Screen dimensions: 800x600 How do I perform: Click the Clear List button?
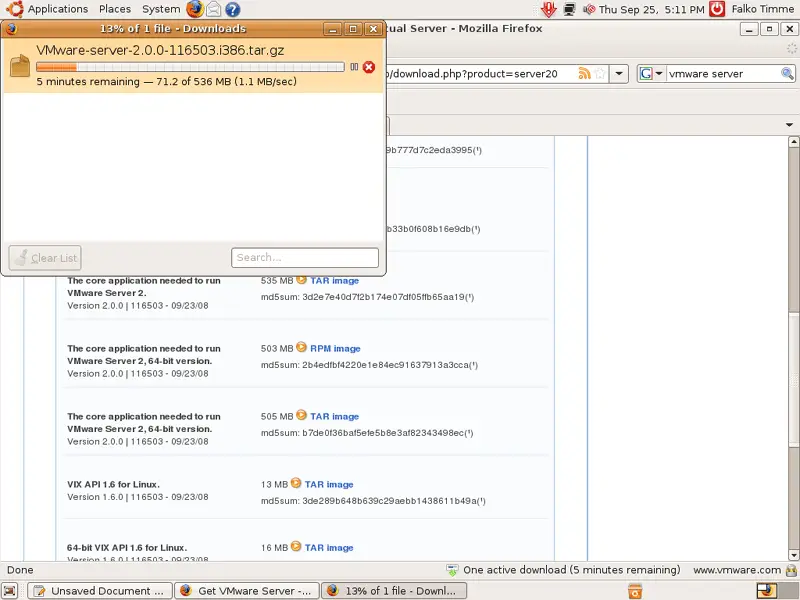point(45,258)
